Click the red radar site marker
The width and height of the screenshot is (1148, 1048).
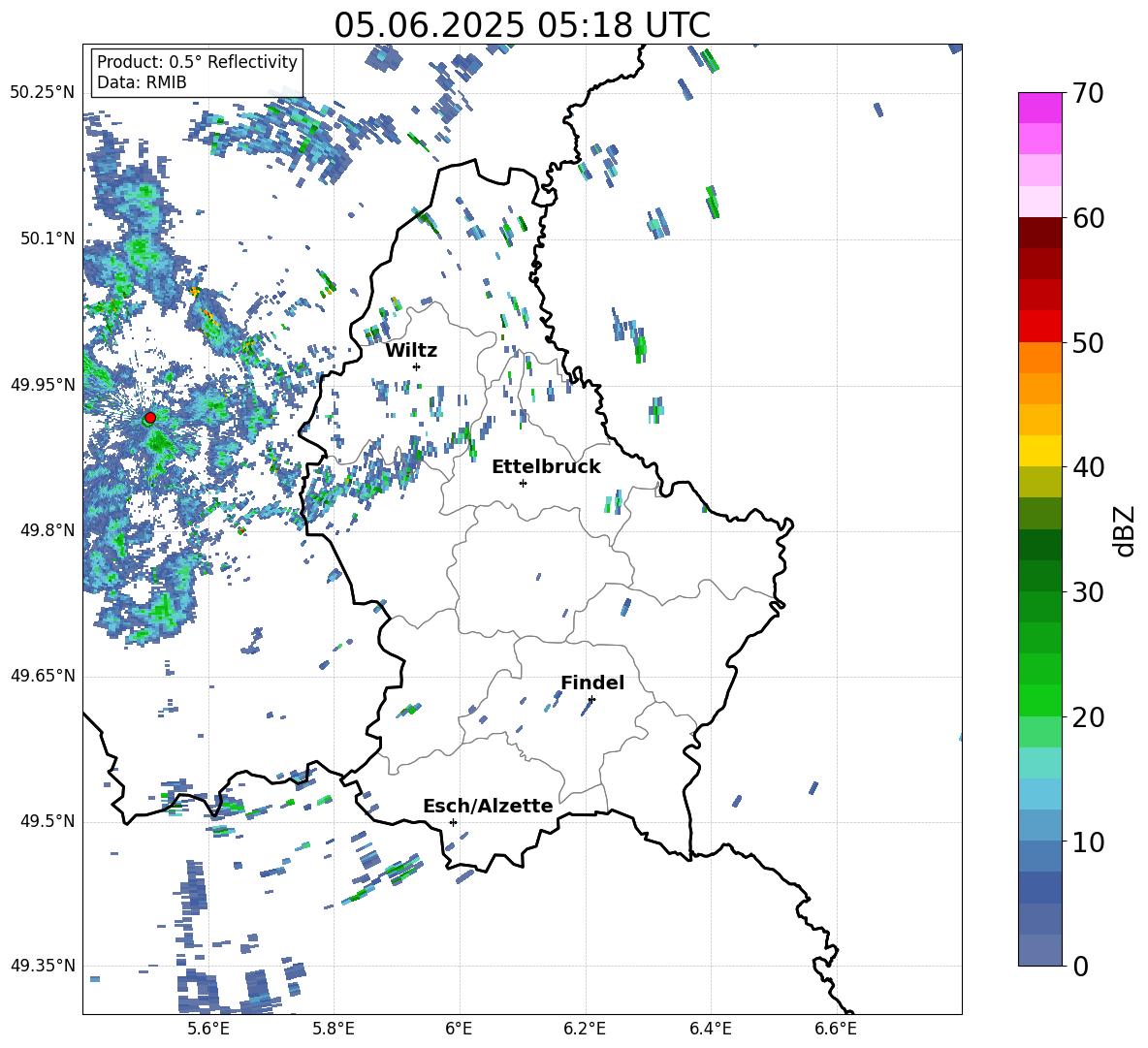[x=150, y=417]
